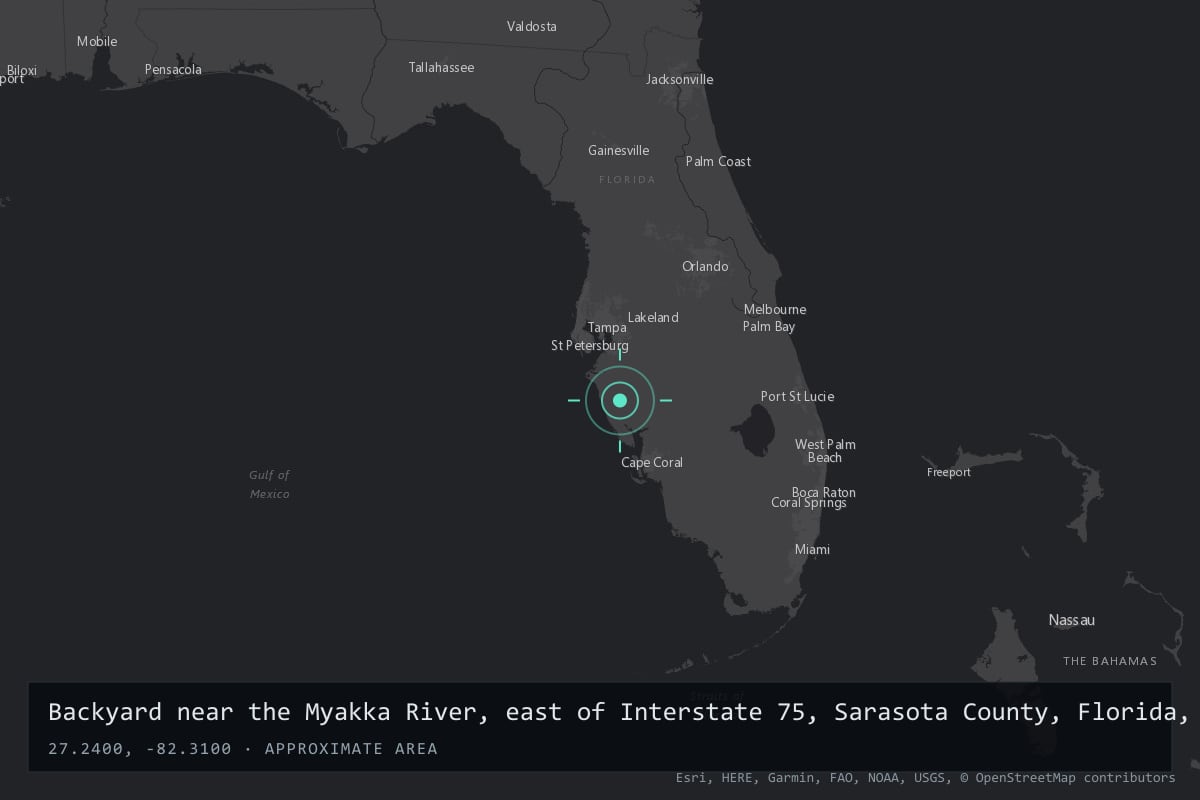The width and height of the screenshot is (1200, 800).
Task: Select the Tallahassee label
Action: click(441, 68)
